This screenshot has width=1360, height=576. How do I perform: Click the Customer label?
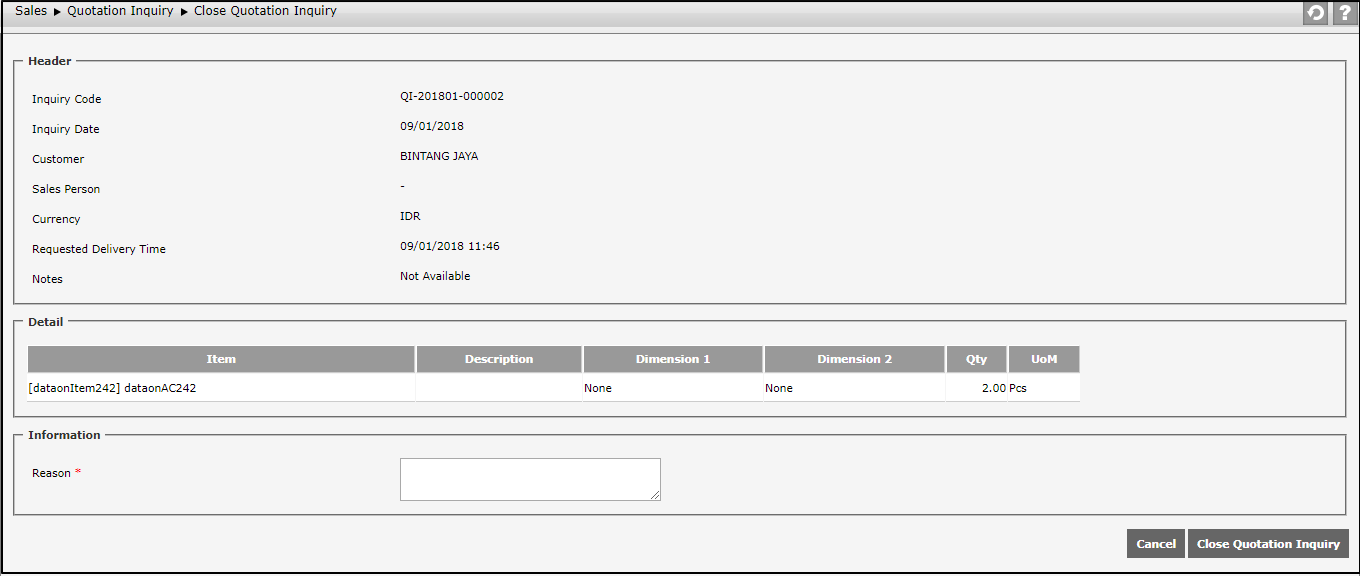(x=58, y=159)
